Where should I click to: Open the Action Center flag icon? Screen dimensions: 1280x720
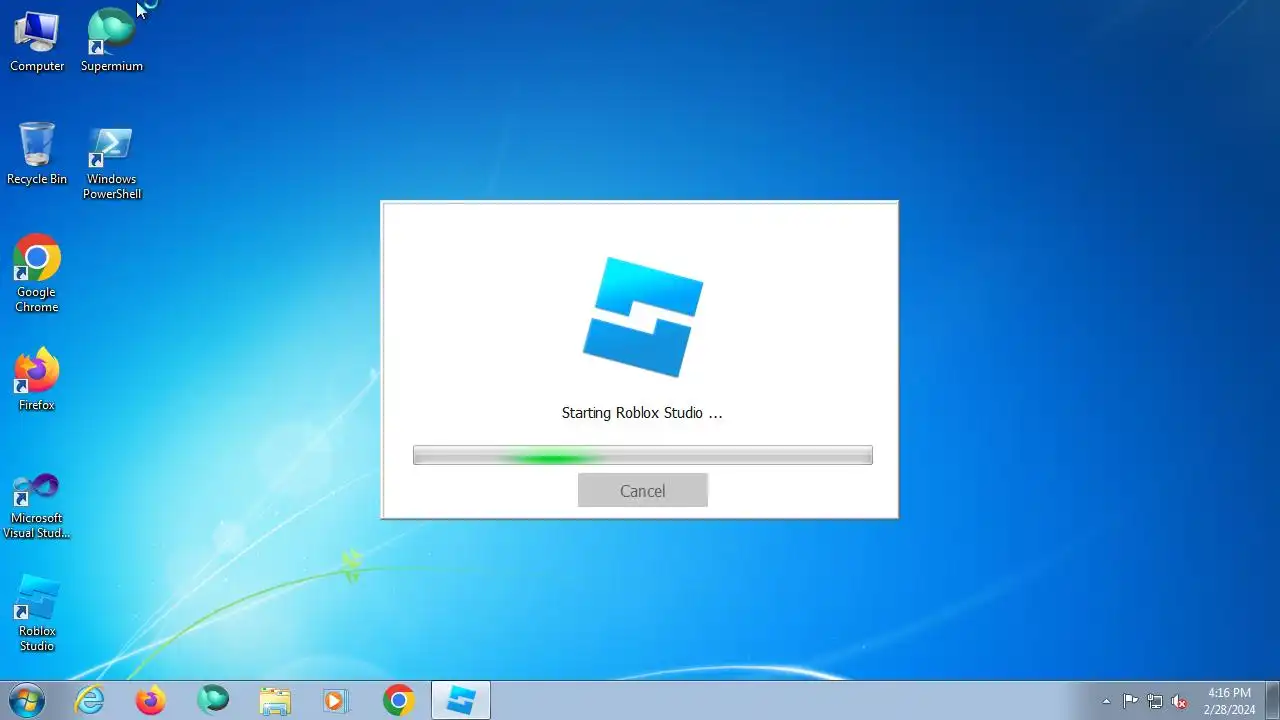(x=1130, y=701)
